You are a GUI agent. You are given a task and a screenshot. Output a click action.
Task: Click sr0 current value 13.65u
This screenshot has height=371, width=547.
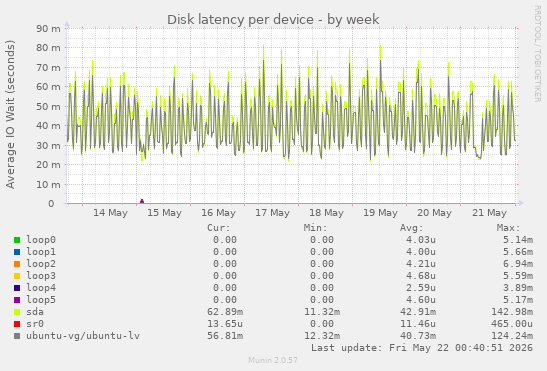(225, 324)
